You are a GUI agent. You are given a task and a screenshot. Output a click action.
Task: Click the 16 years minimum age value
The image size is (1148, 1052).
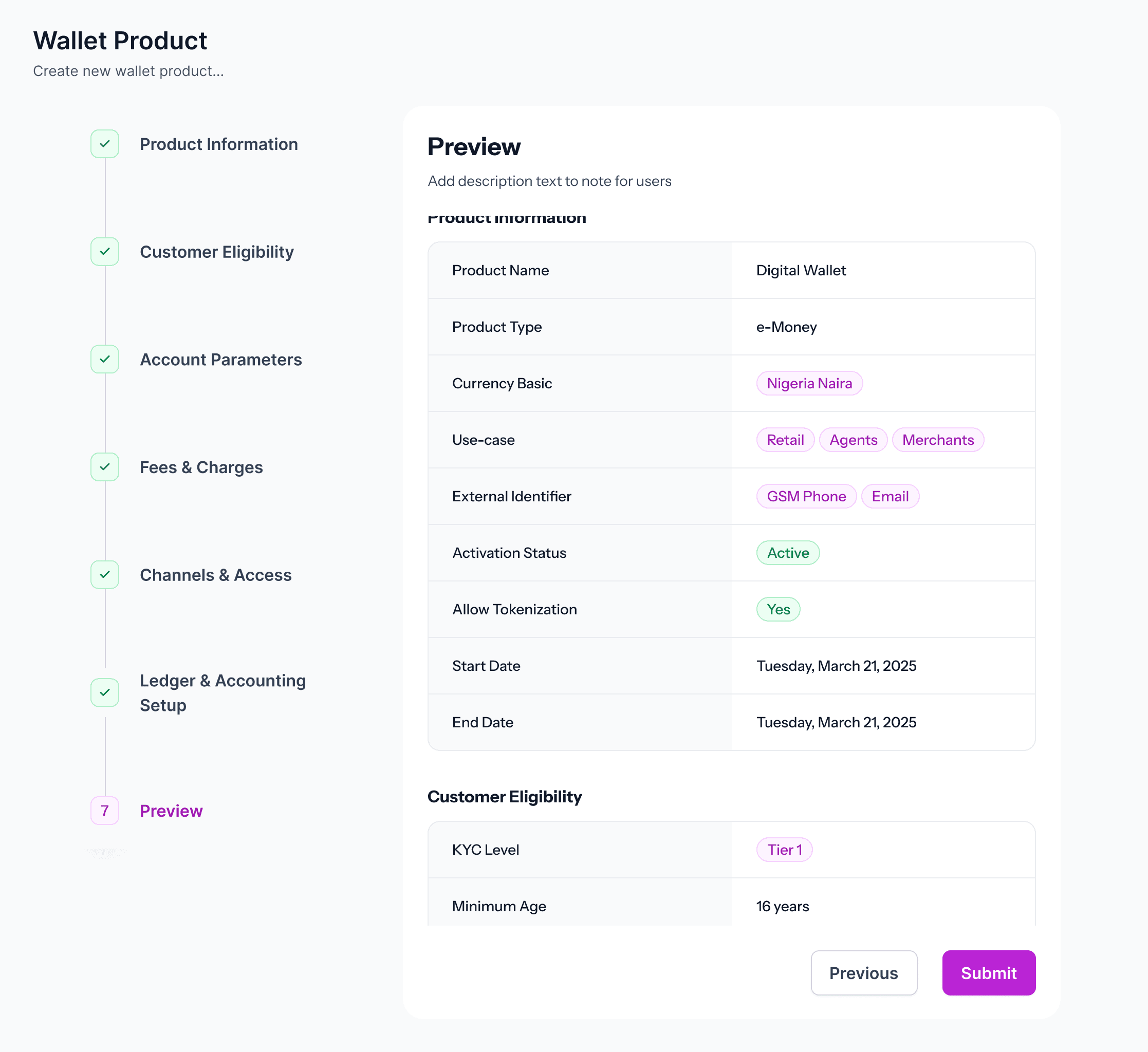coord(783,906)
